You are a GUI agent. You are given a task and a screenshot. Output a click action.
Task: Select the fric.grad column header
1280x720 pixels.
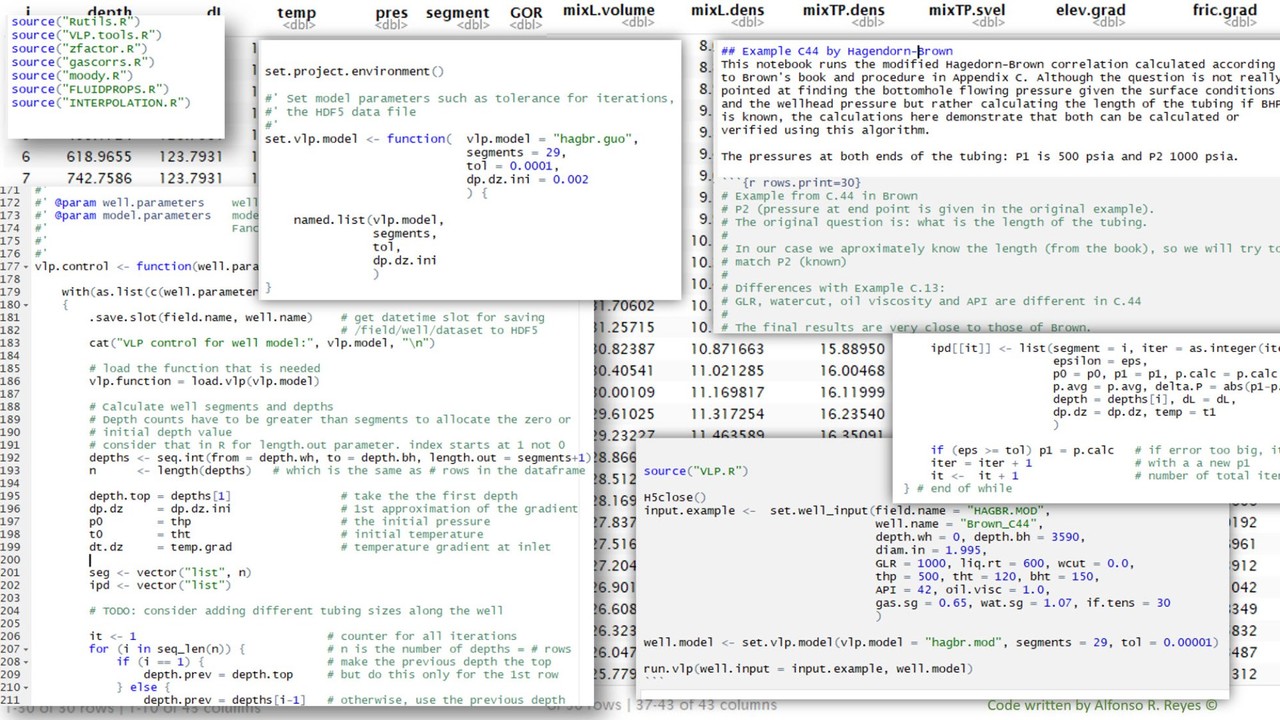pos(1224,11)
